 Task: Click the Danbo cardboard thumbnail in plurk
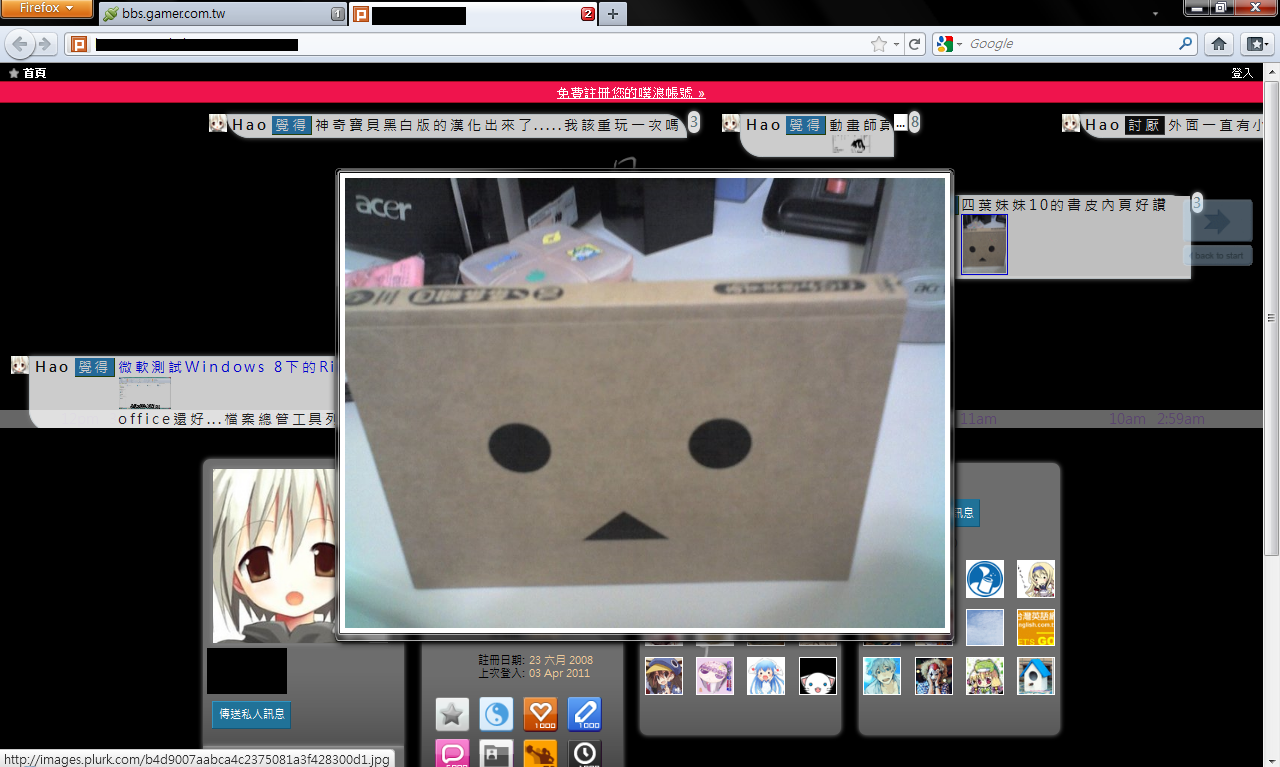(984, 244)
